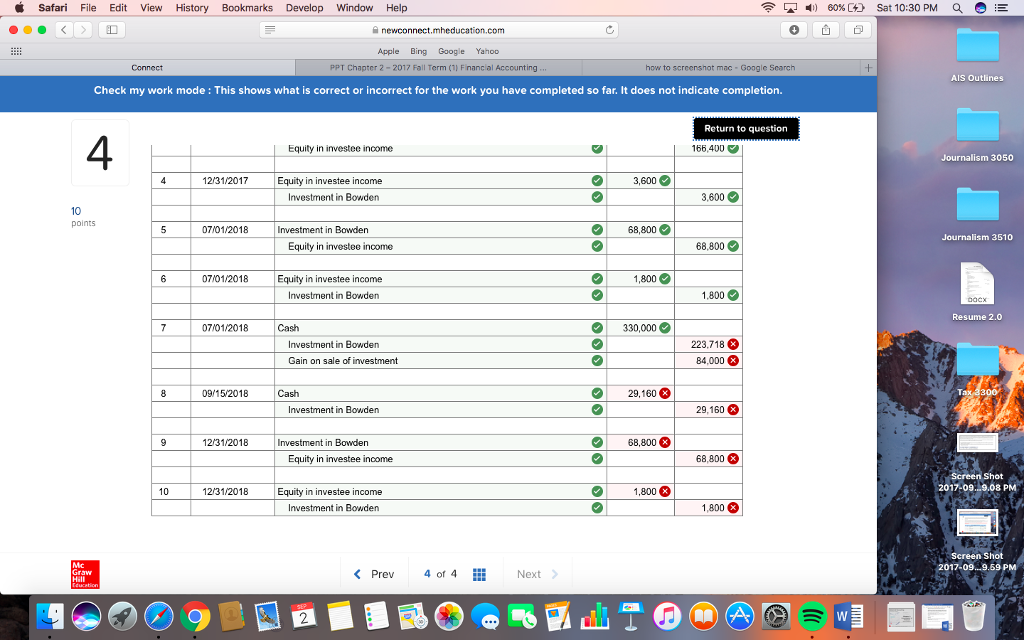The width and height of the screenshot is (1024, 640).
Task: Open iTunes music icon in dock
Action: tap(667, 616)
